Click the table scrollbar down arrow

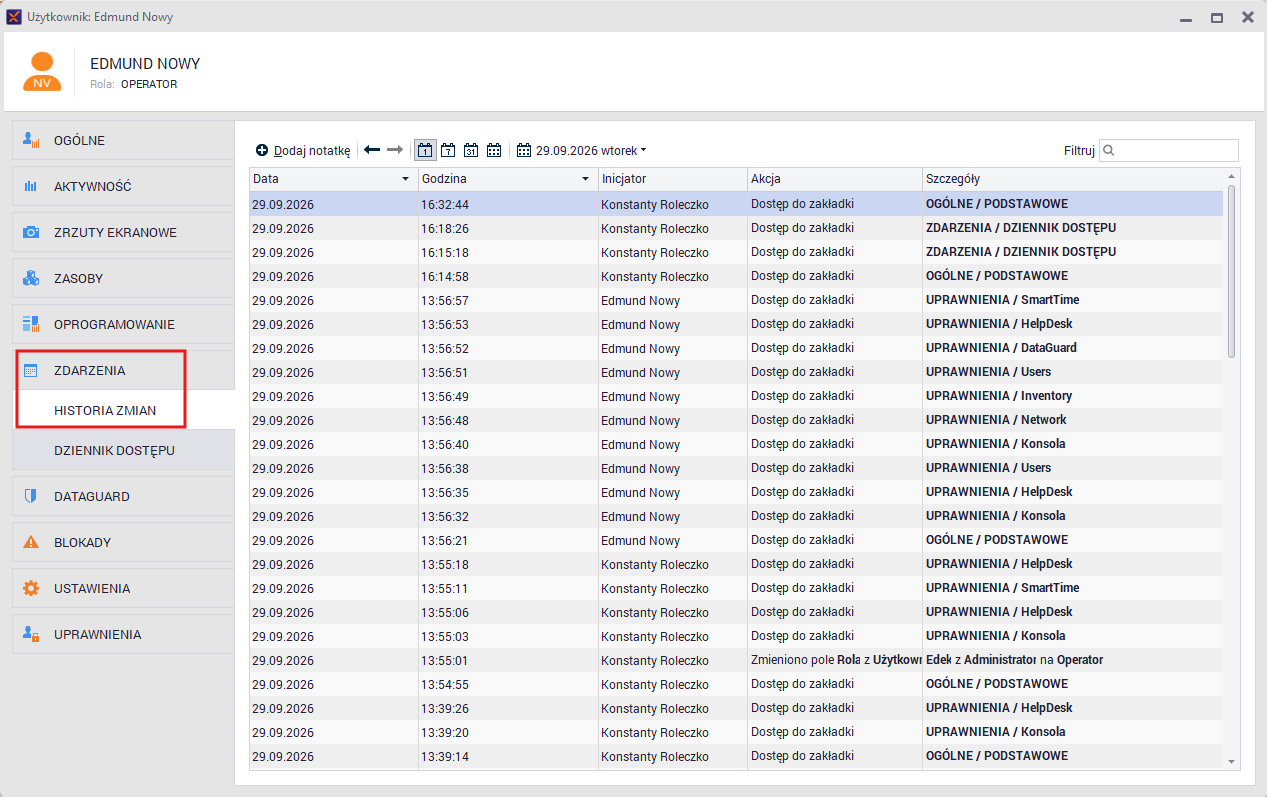click(x=1231, y=762)
